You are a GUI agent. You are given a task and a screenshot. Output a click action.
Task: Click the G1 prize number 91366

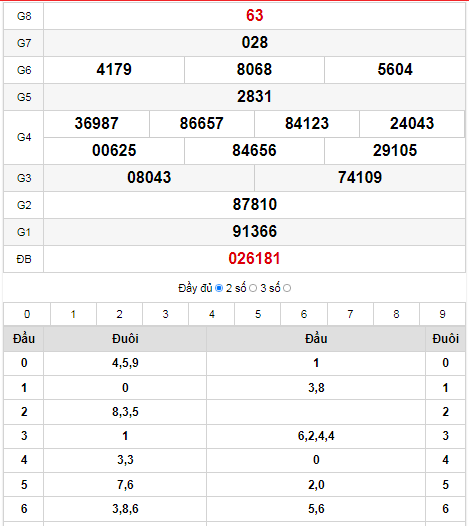[254, 231]
